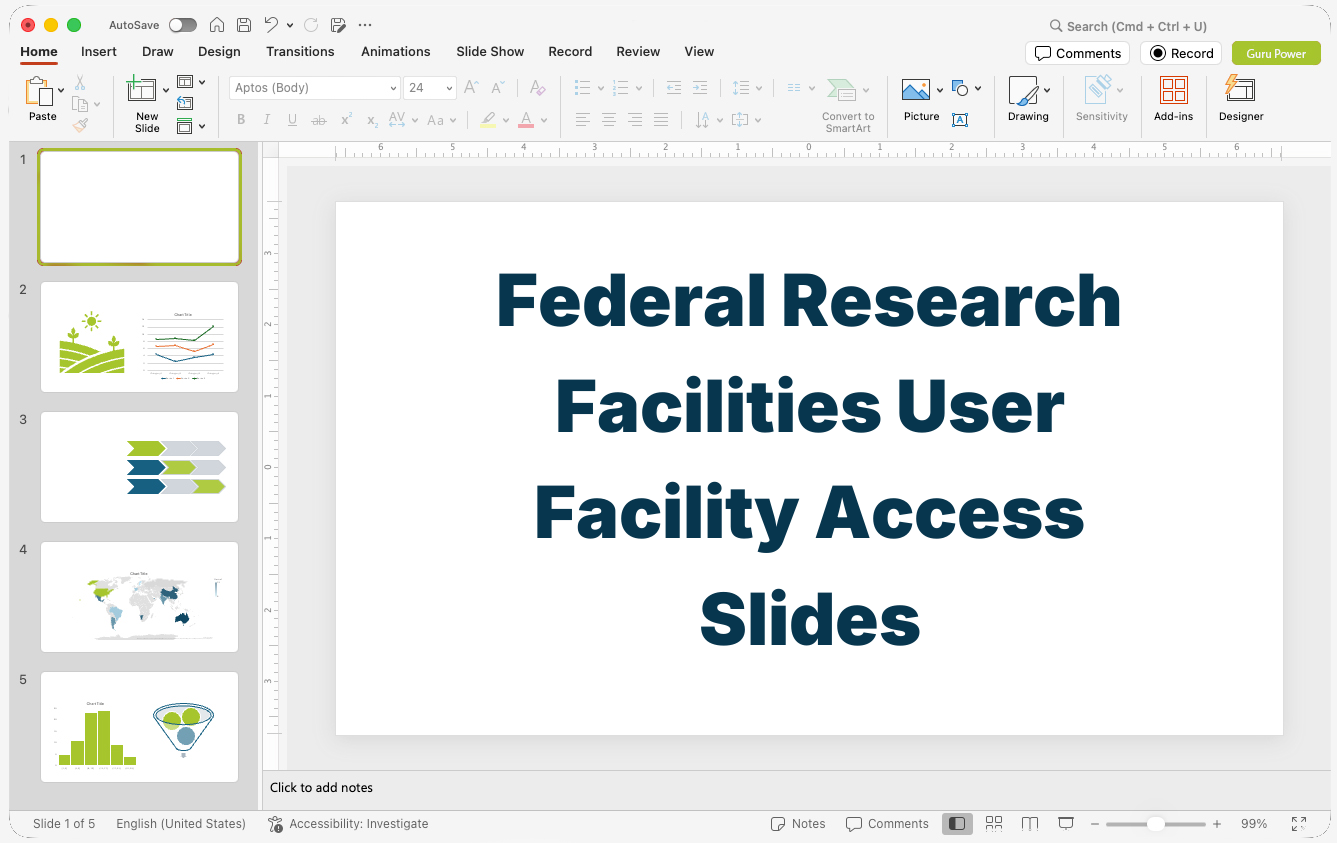Screen dimensions: 1337x843
Task: Open the Change Case Aa dropdown
Action: coord(441,120)
